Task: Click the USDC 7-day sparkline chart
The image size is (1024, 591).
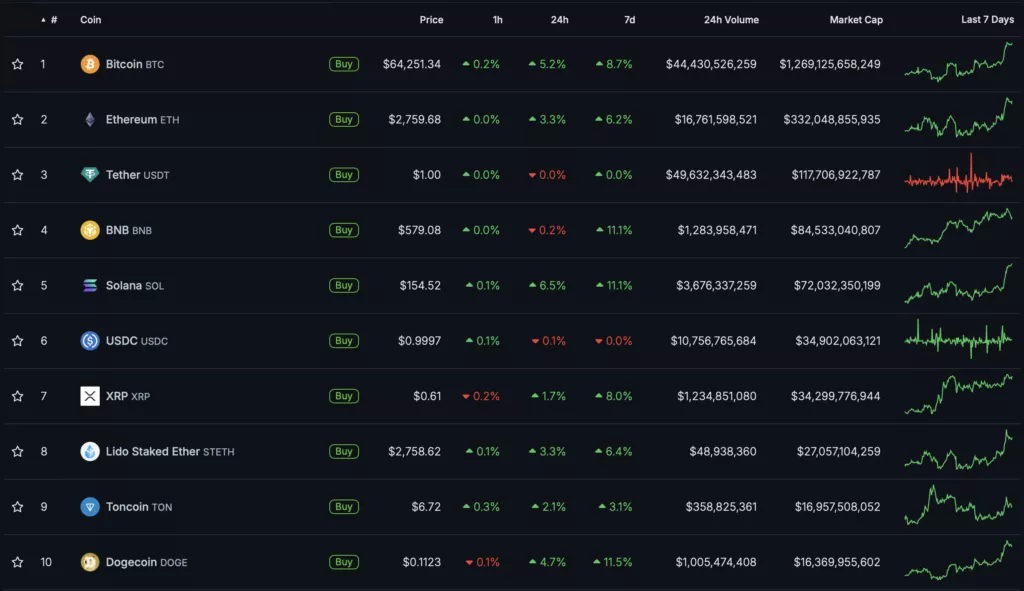Action: tap(958, 339)
